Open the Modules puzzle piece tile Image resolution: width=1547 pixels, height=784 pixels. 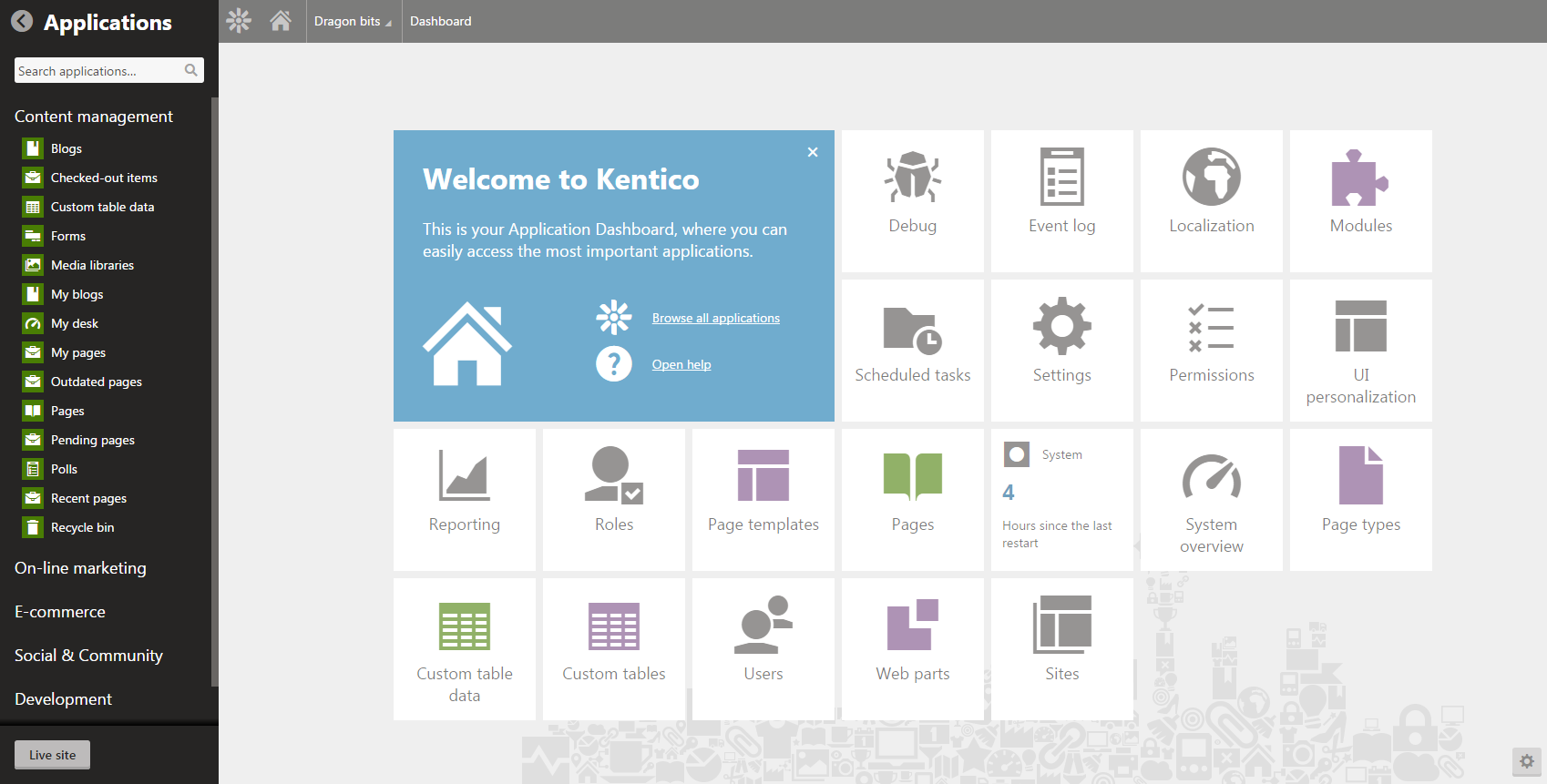1360,200
